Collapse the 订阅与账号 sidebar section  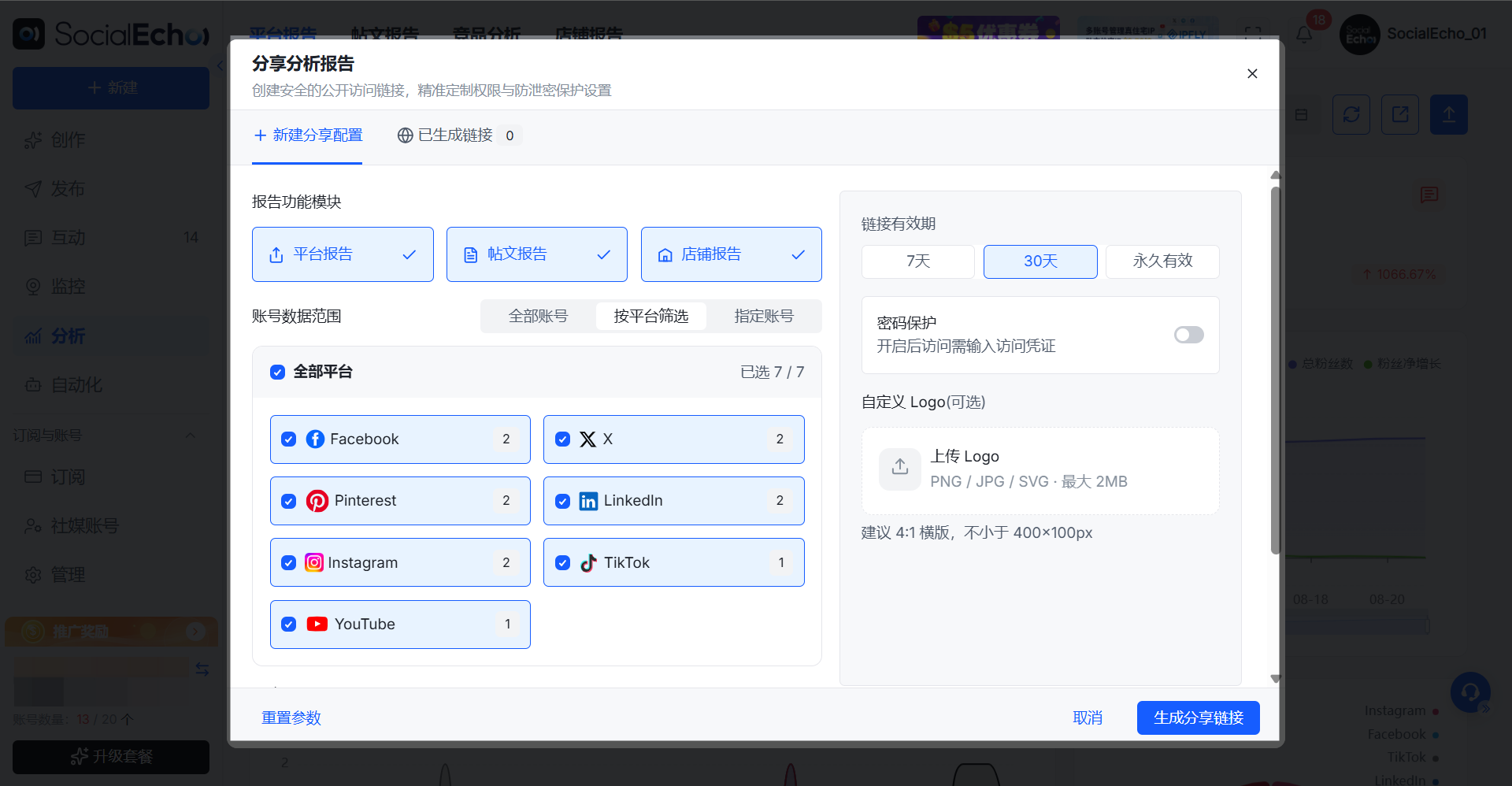click(191, 436)
